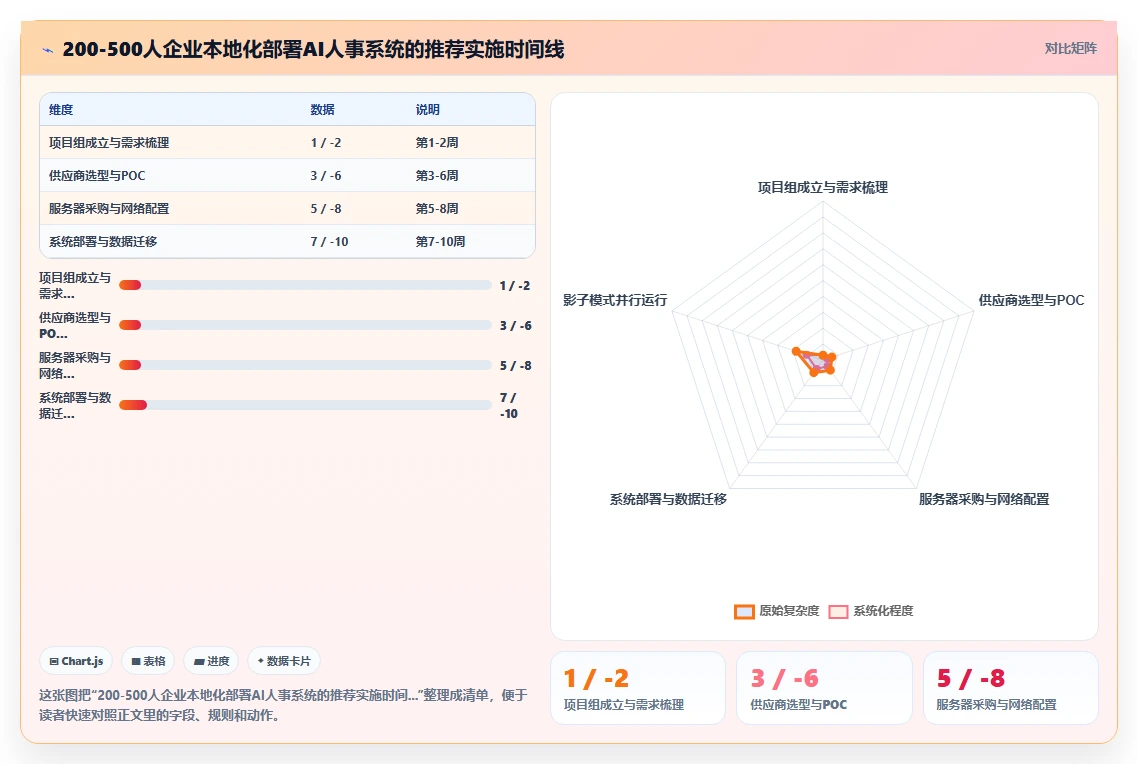Viewport: 1138px width, 764px height.
Task: Toggle the 原始复杂度 legend swatch
Action: tap(744, 612)
